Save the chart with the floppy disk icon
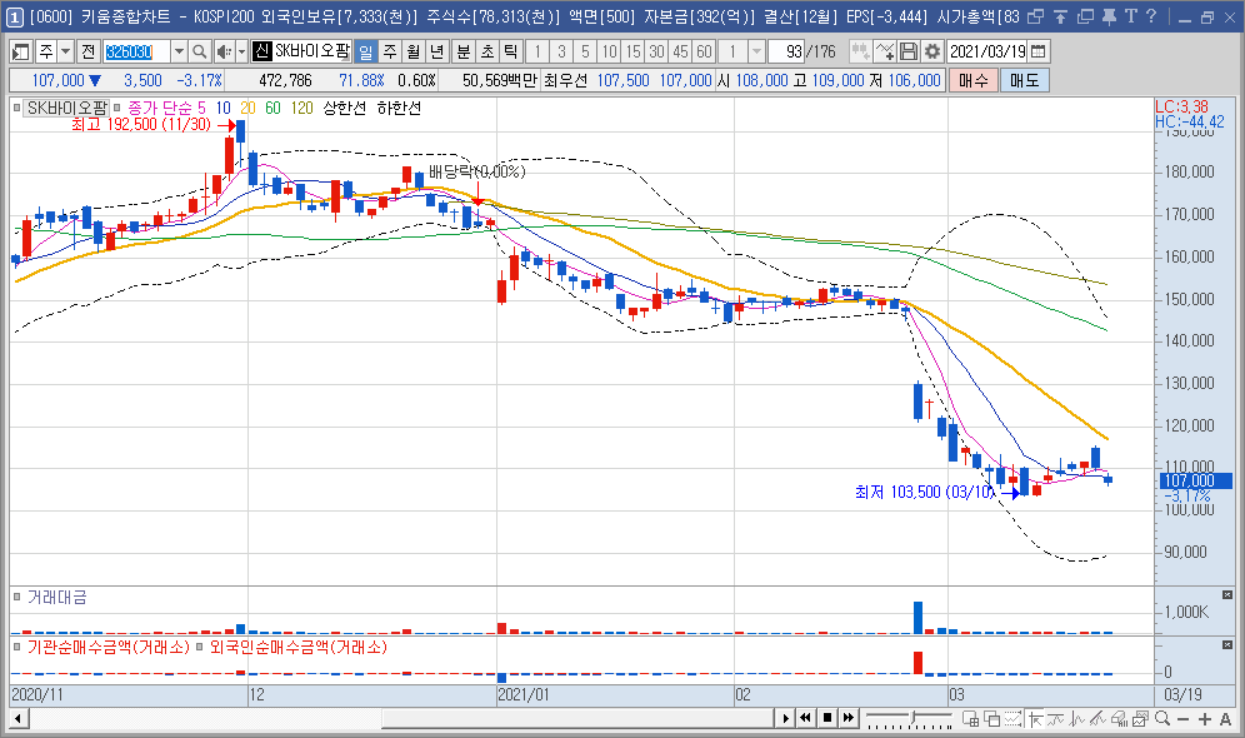The height and width of the screenshot is (738, 1245). point(909,52)
